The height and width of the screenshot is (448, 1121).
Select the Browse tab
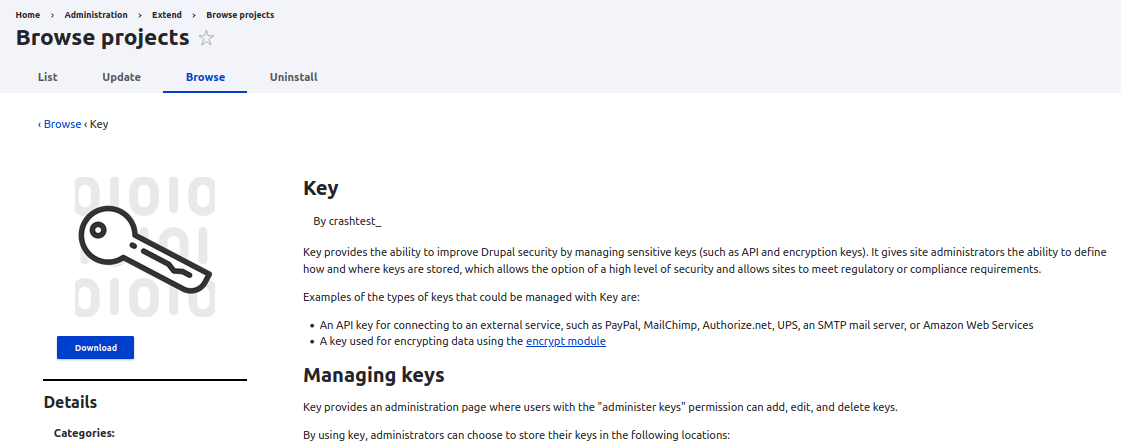click(x=205, y=77)
